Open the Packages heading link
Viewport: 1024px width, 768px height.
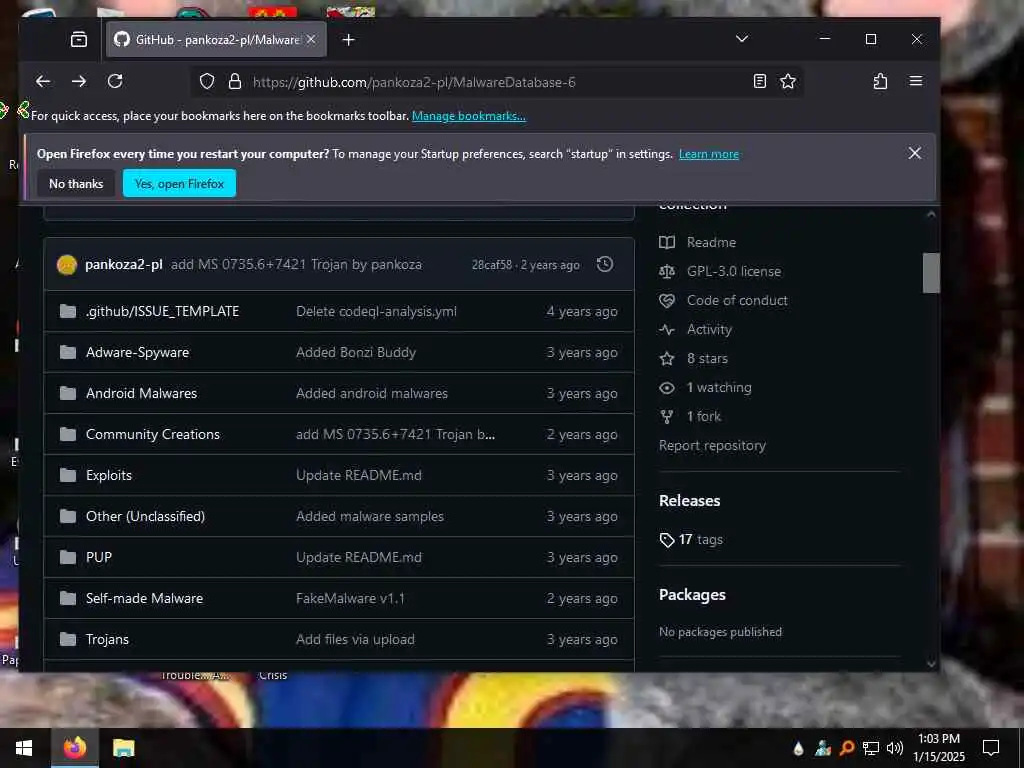click(x=692, y=595)
